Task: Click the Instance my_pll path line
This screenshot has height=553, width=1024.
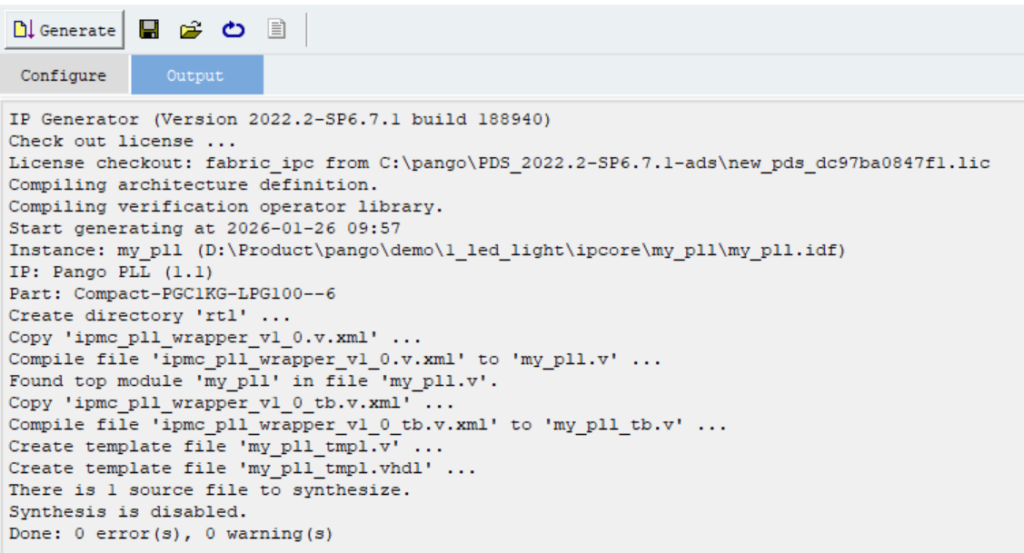Action: (428, 250)
